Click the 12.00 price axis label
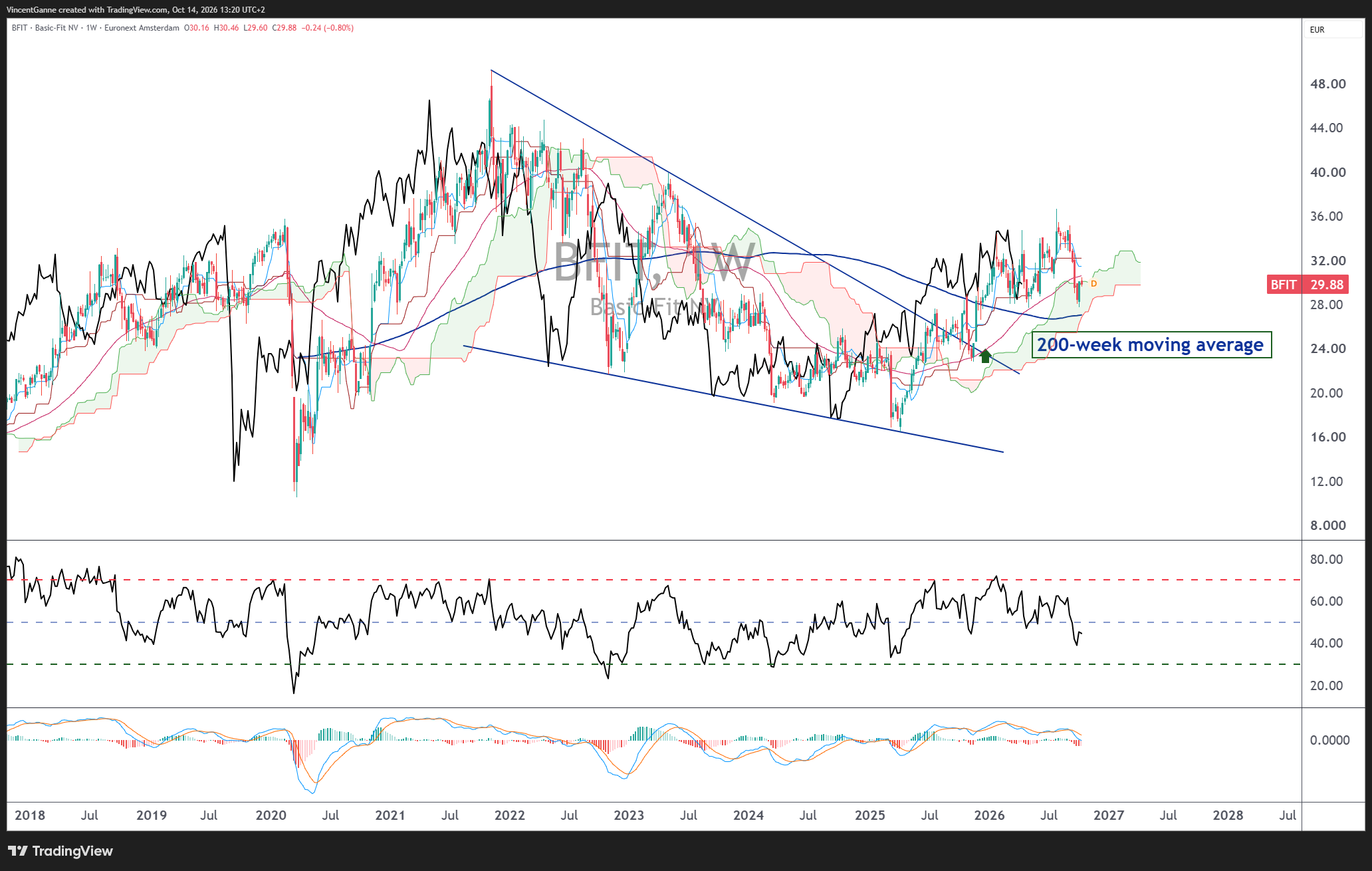Viewport: 1372px width, 871px height. point(1327,481)
